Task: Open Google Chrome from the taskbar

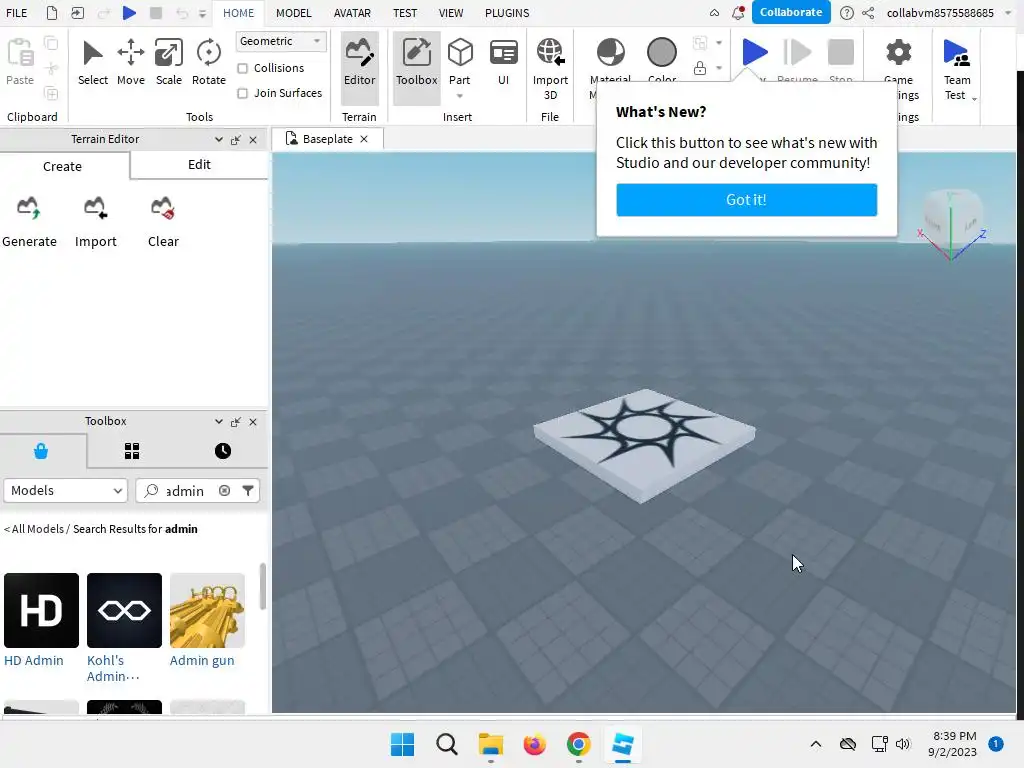Action: pos(579,744)
